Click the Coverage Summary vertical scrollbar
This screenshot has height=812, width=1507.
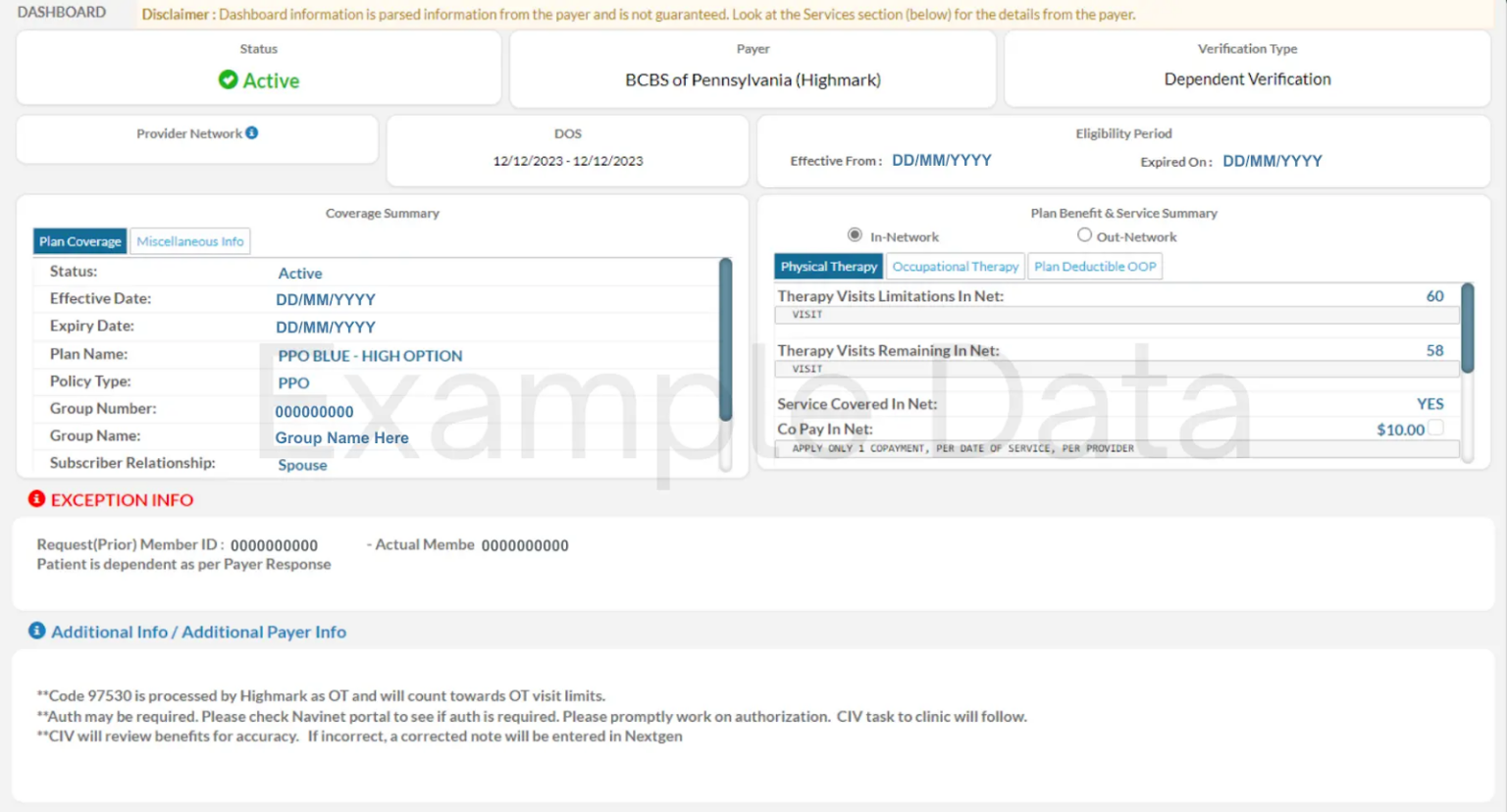click(x=726, y=339)
